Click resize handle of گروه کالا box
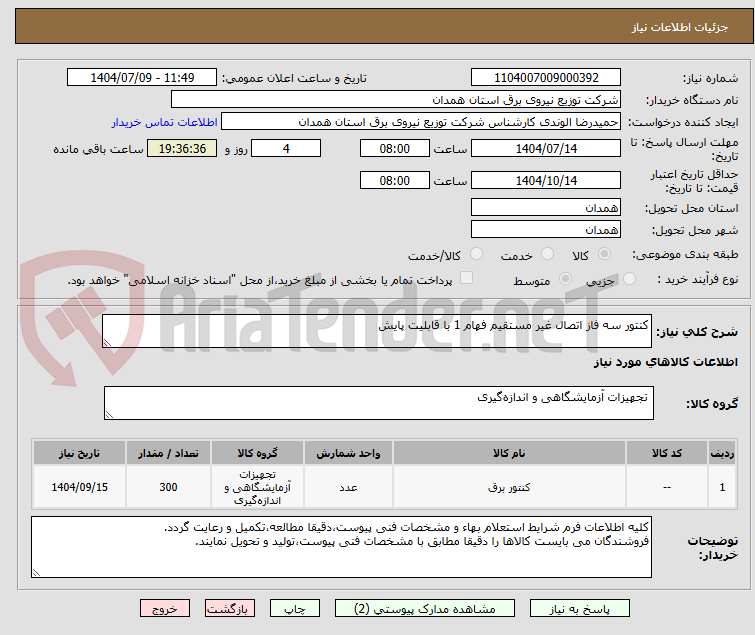Viewport: 755px width, 635px height. tap(109, 415)
